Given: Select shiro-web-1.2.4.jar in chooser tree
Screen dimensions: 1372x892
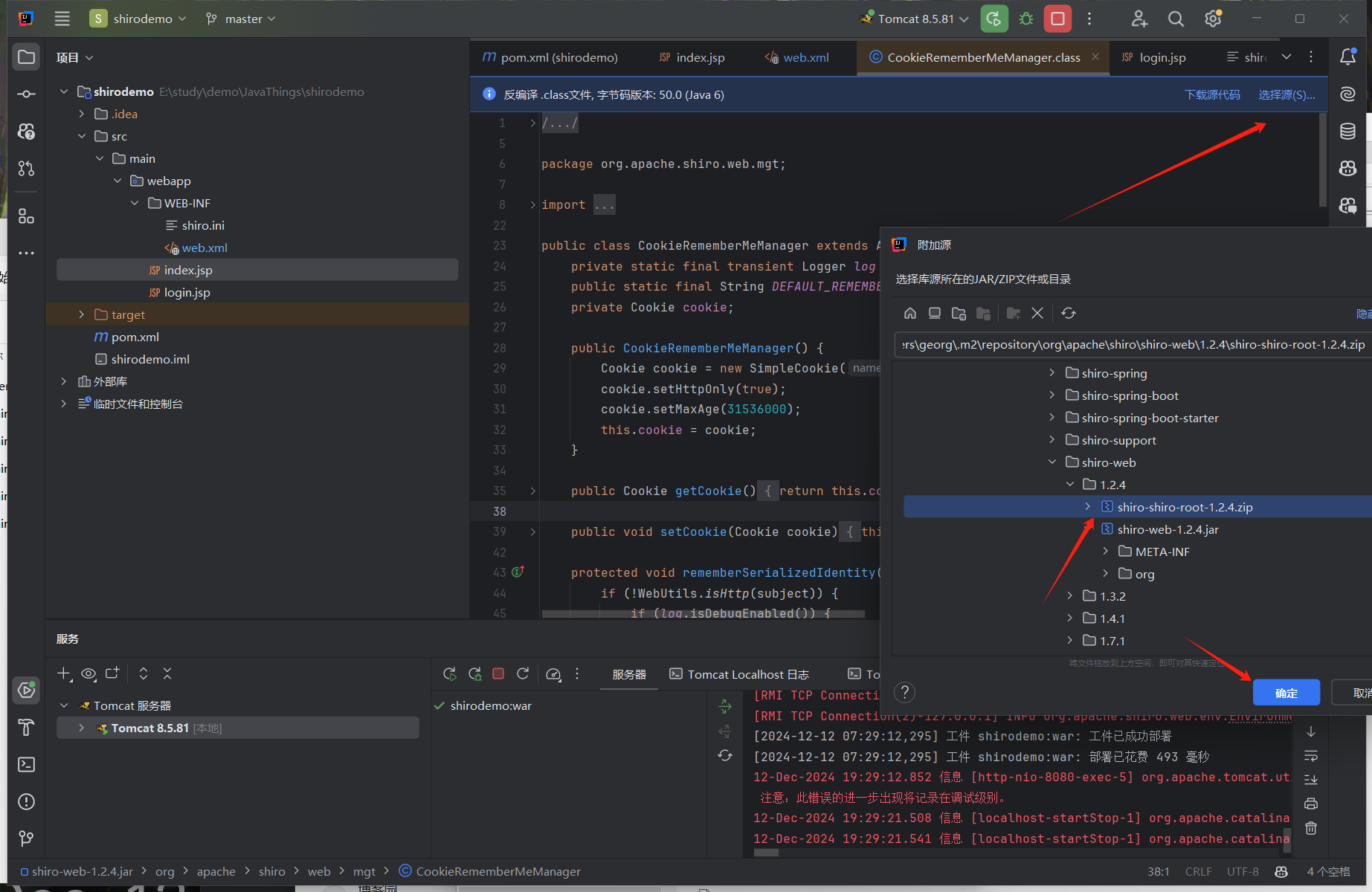Looking at the screenshot, I should tap(1168, 529).
